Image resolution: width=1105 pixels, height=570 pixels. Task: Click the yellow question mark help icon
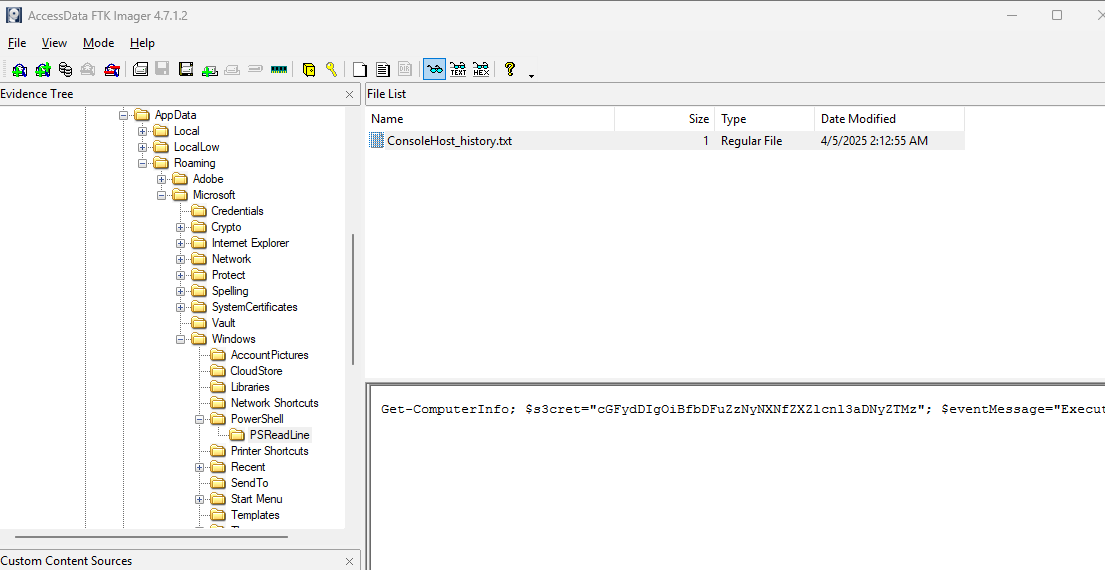(510, 69)
